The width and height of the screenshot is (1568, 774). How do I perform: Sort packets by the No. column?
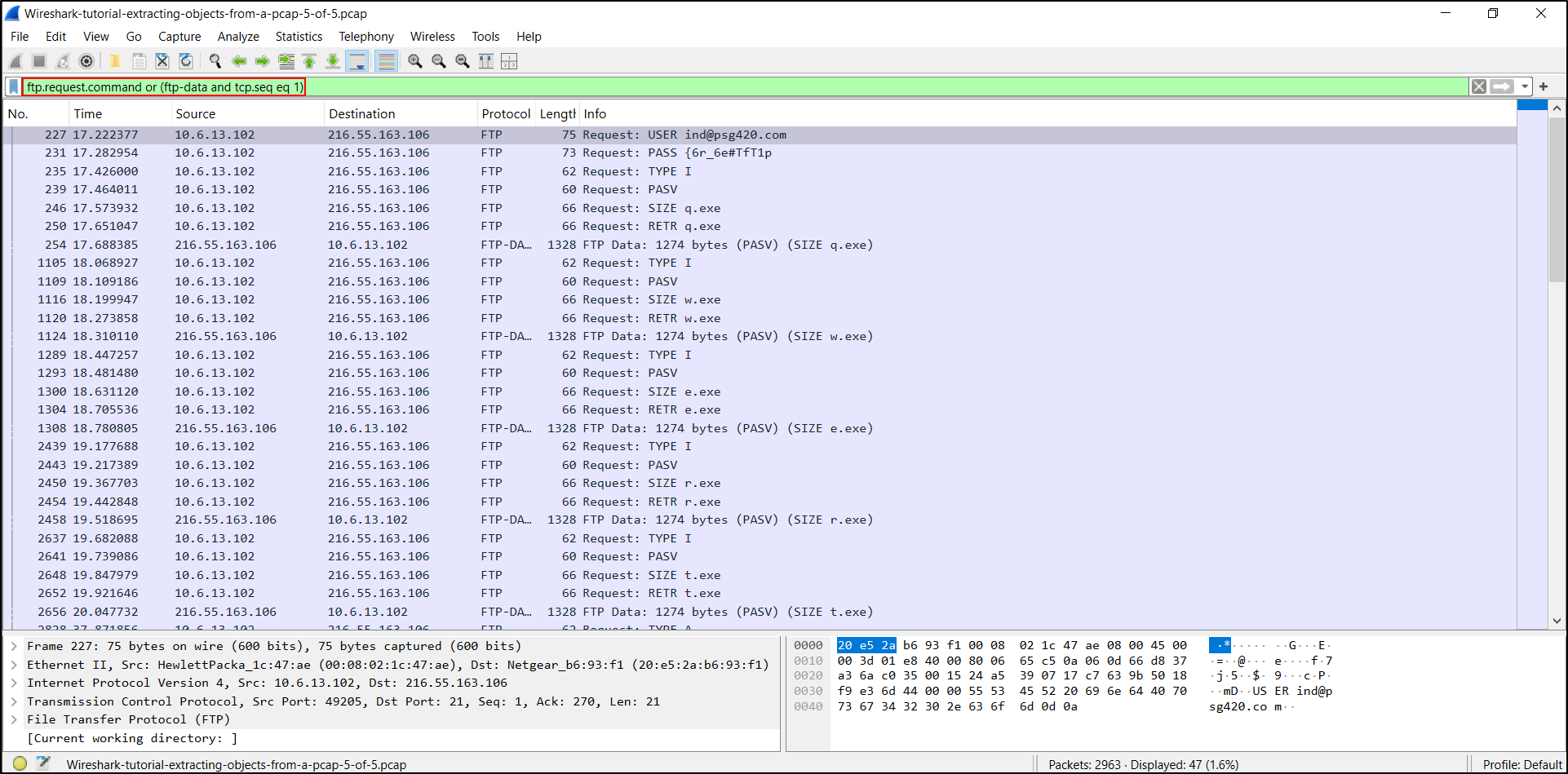37,114
